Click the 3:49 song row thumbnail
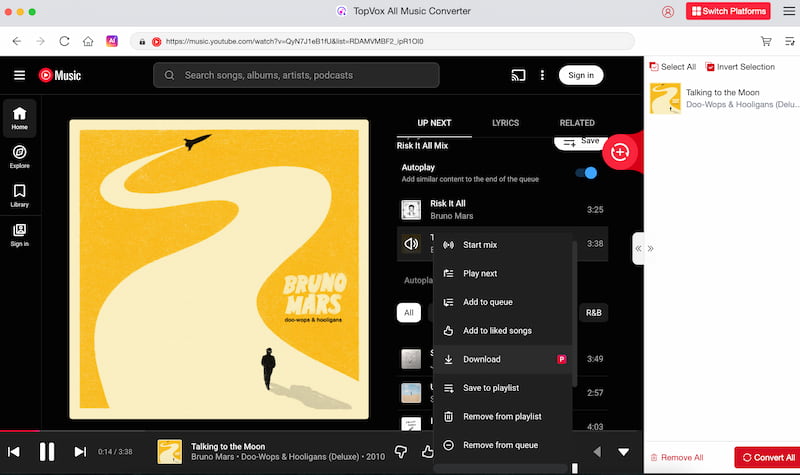The height and width of the screenshot is (475, 800). click(411, 359)
